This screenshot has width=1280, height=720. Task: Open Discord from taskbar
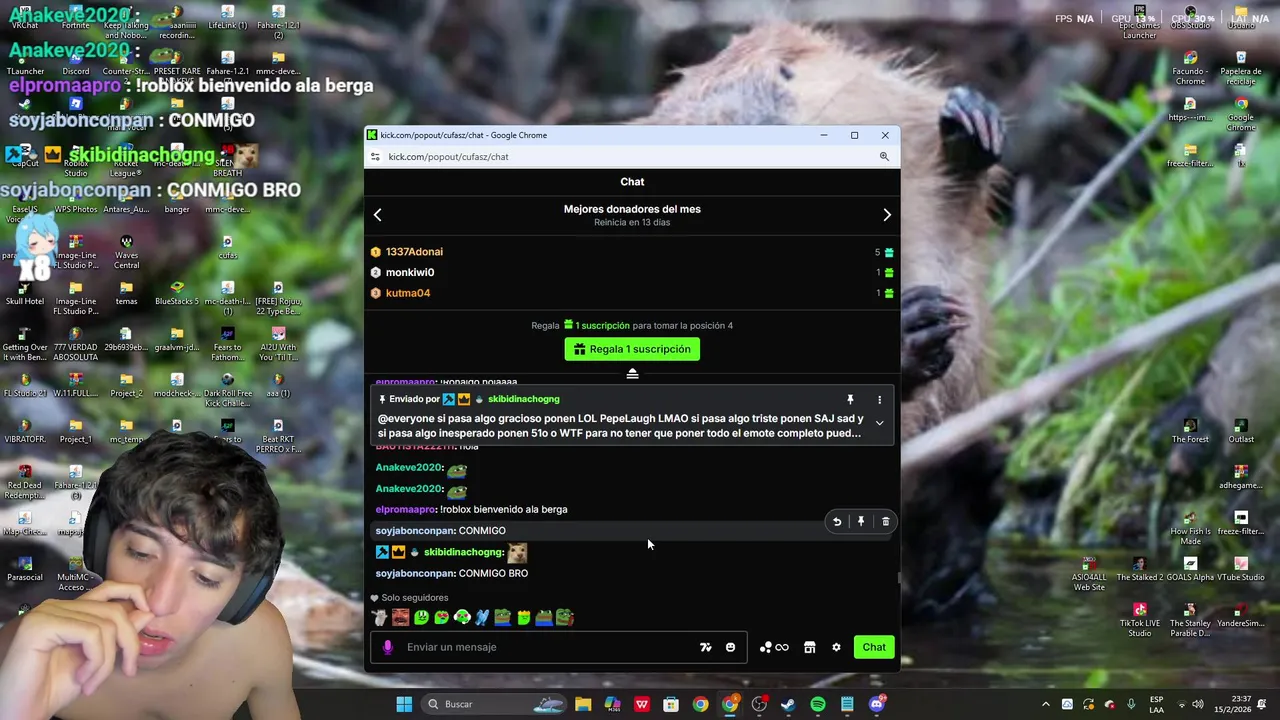[x=877, y=704]
